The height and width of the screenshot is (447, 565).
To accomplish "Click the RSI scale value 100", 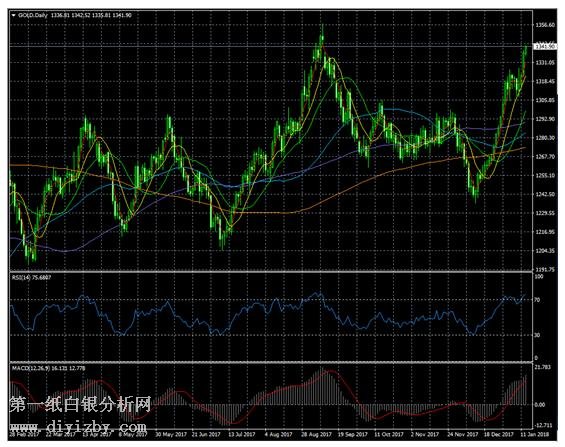I will point(539,277).
